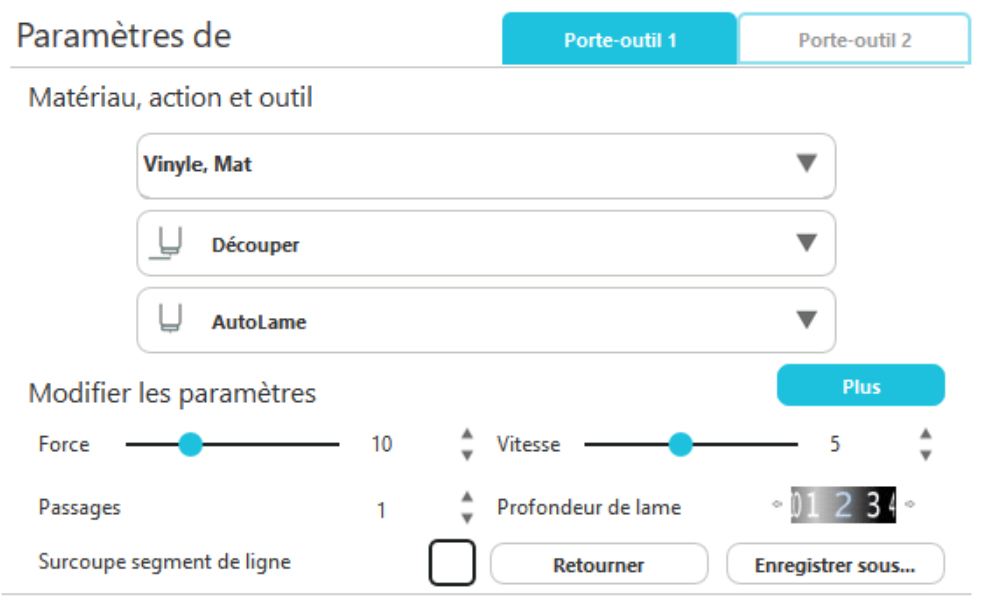Decrease Vitesse with the down arrow
Screen dimensions: 982x607
click(x=926, y=454)
